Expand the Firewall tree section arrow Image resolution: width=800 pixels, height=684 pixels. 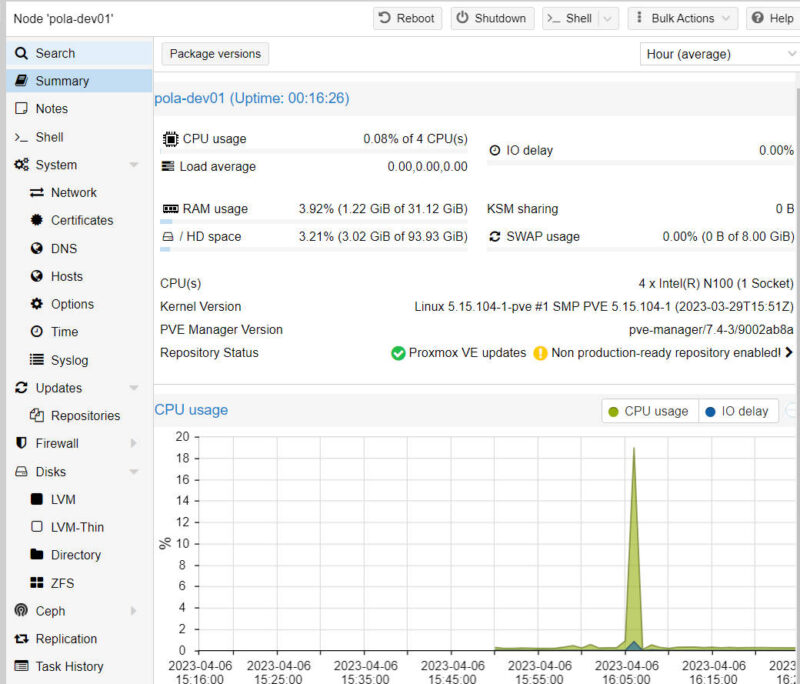pos(134,443)
